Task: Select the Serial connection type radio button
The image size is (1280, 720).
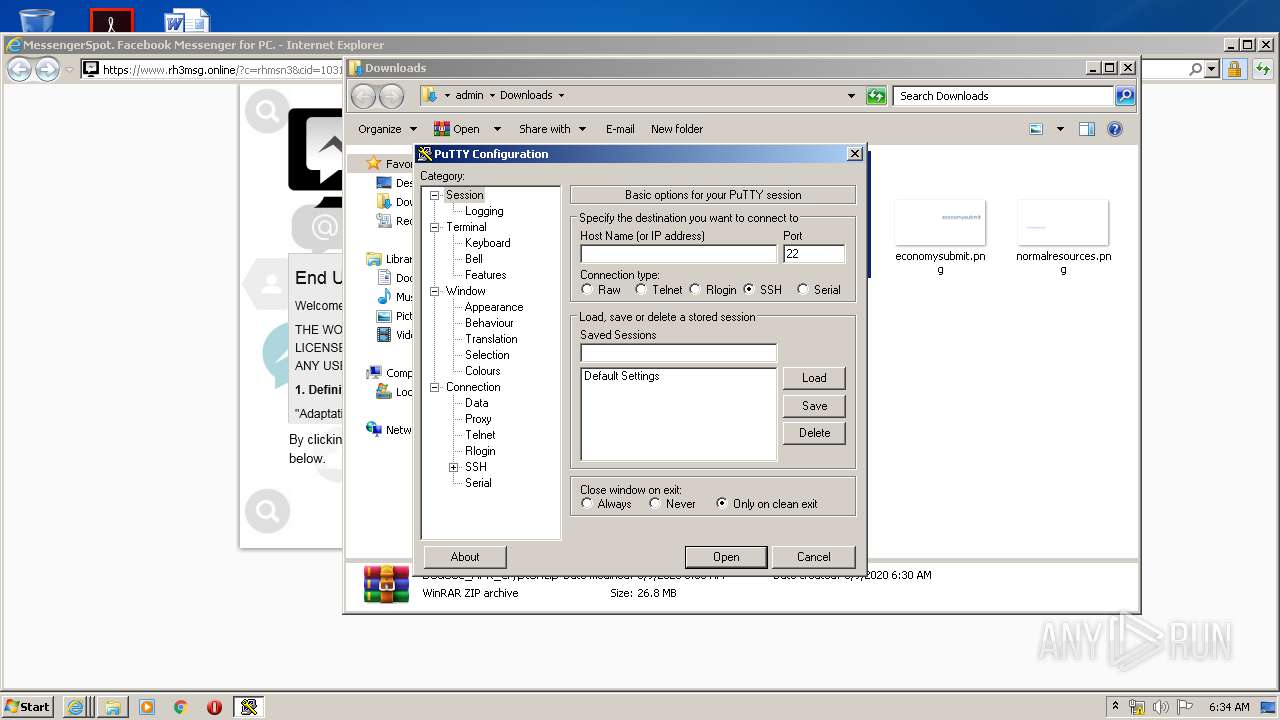Action: (x=803, y=290)
